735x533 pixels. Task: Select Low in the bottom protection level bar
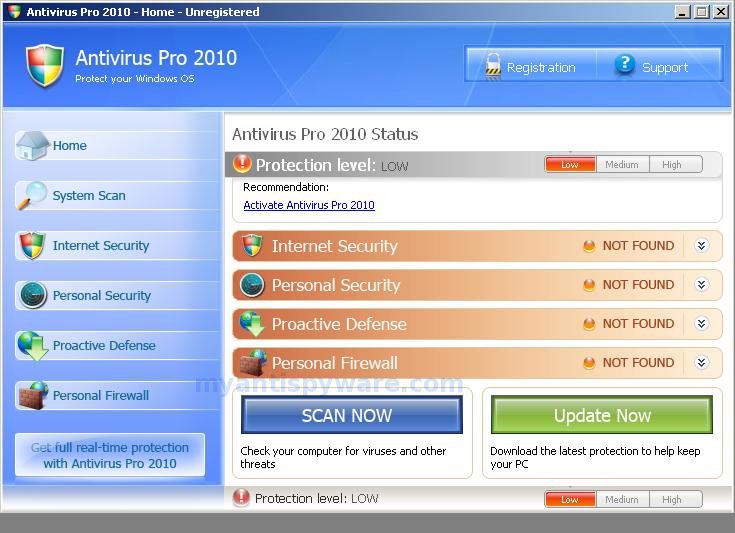coord(570,499)
